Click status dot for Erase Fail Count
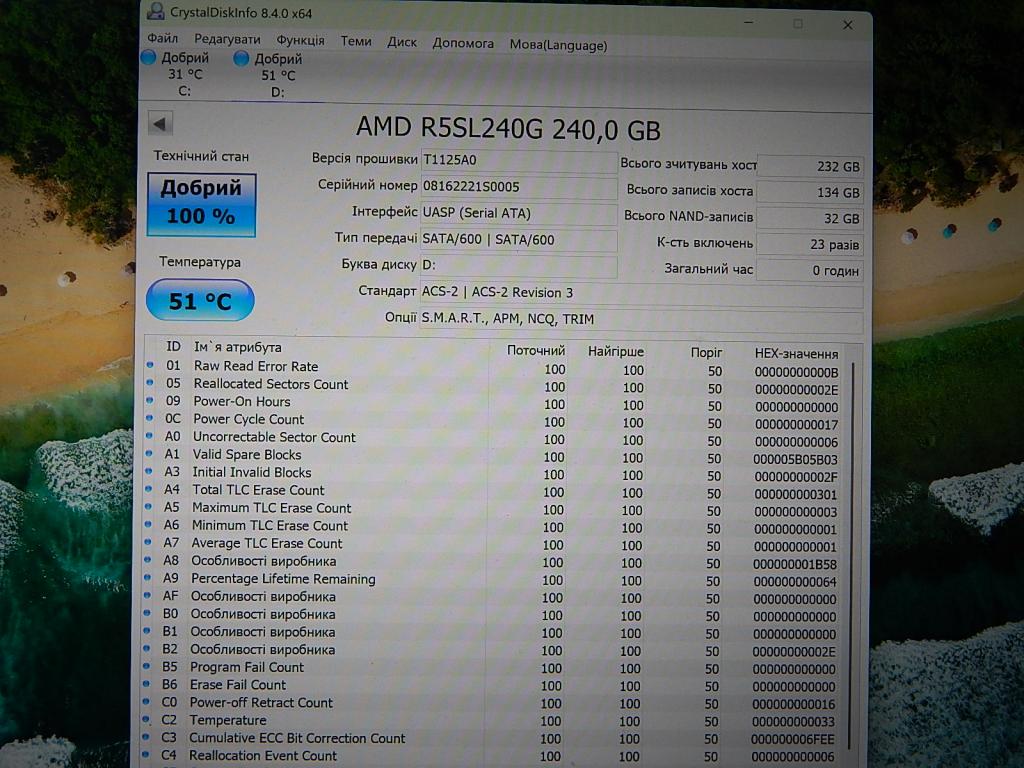 tap(148, 684)
